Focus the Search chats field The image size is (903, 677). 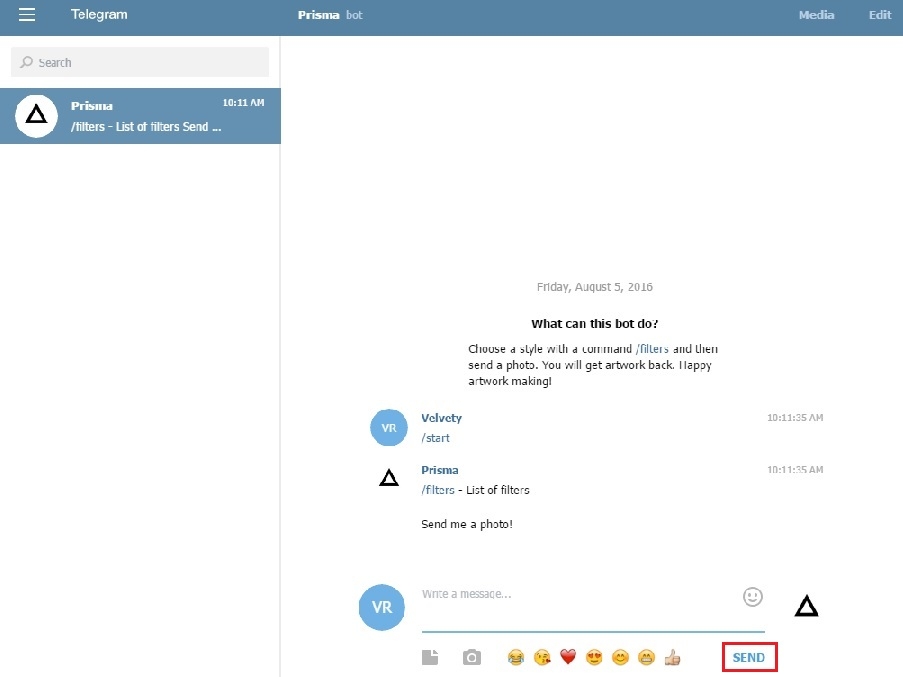click(x=140, y=62)
